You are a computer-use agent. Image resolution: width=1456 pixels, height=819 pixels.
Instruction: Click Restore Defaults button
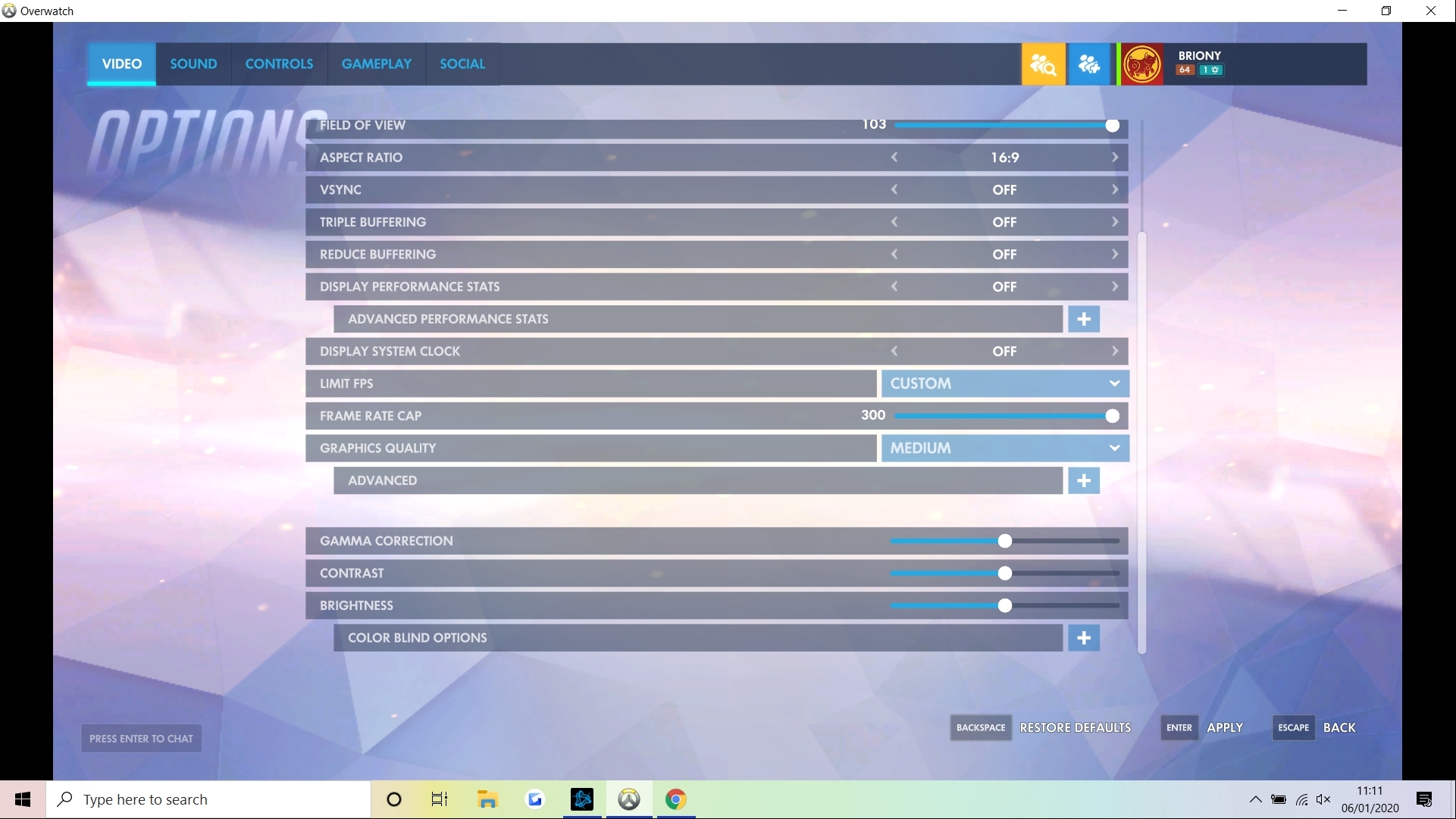click(1075, 727)
